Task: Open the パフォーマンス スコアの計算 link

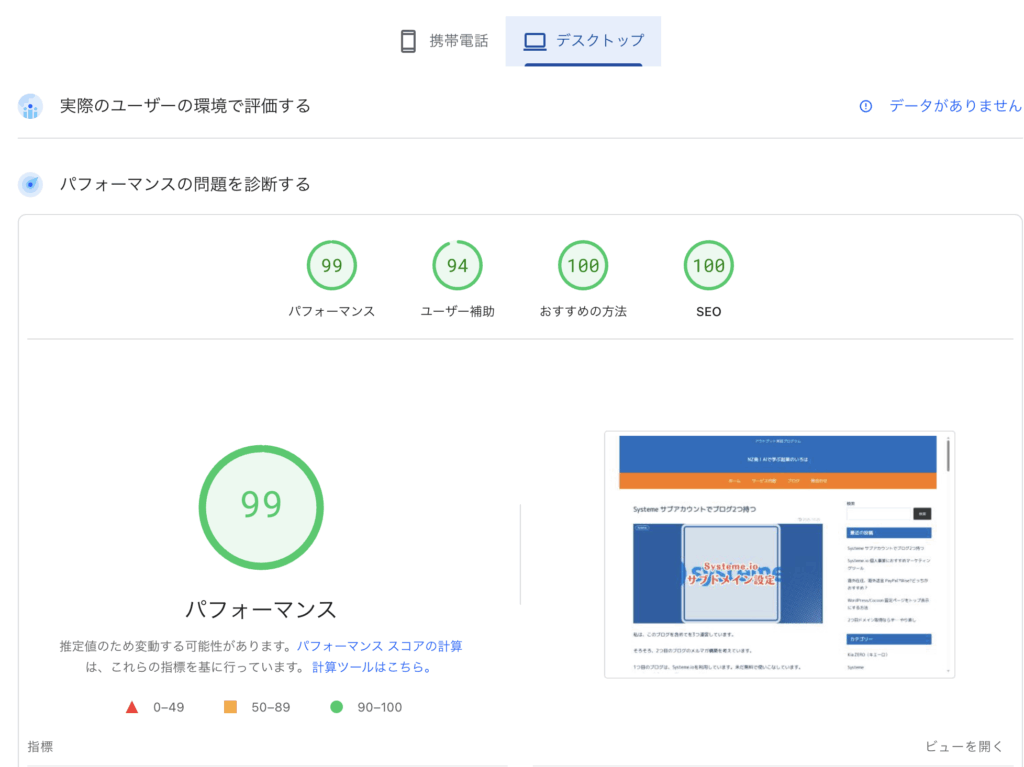Action: tap(379, 646)
